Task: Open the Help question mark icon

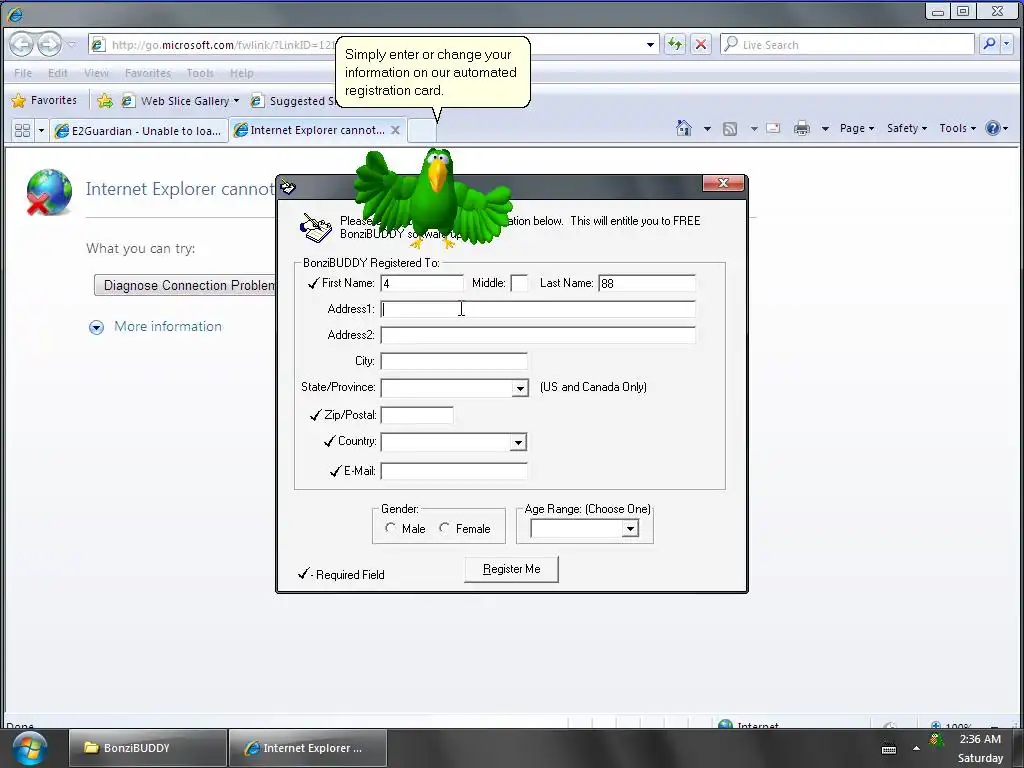Action: tap(993, 129)
